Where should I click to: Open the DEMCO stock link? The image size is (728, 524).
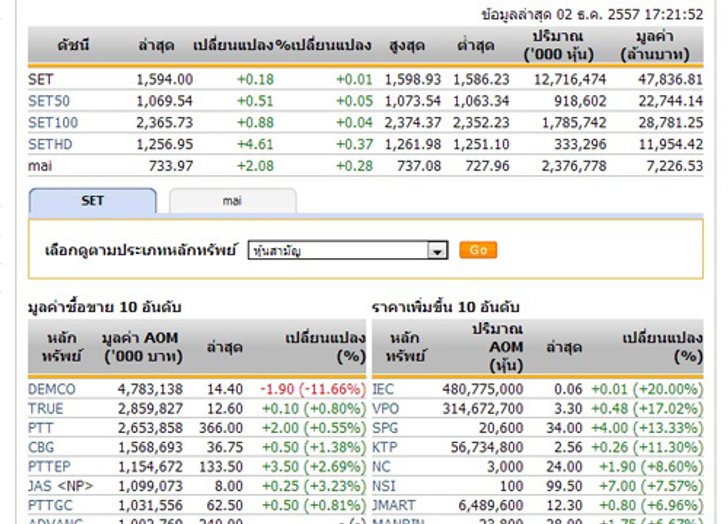pyautogui.click(x=52, y=389)
